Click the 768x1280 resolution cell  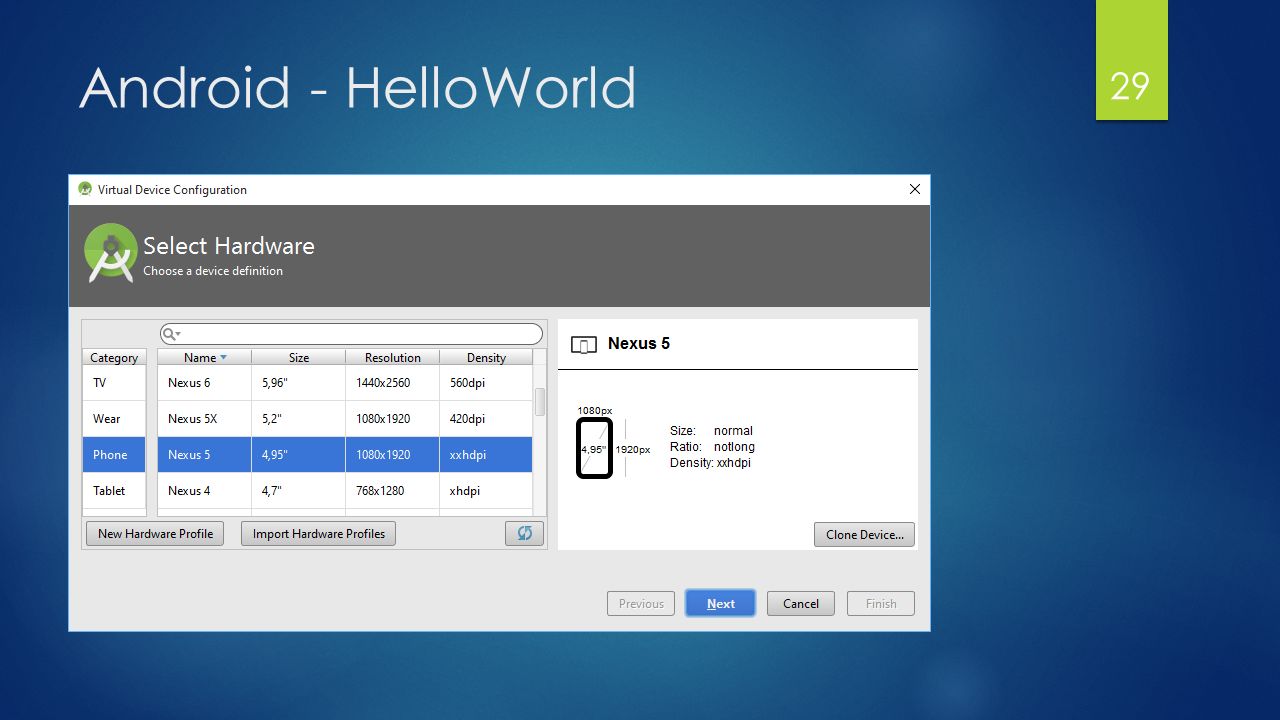coord(392,491)
